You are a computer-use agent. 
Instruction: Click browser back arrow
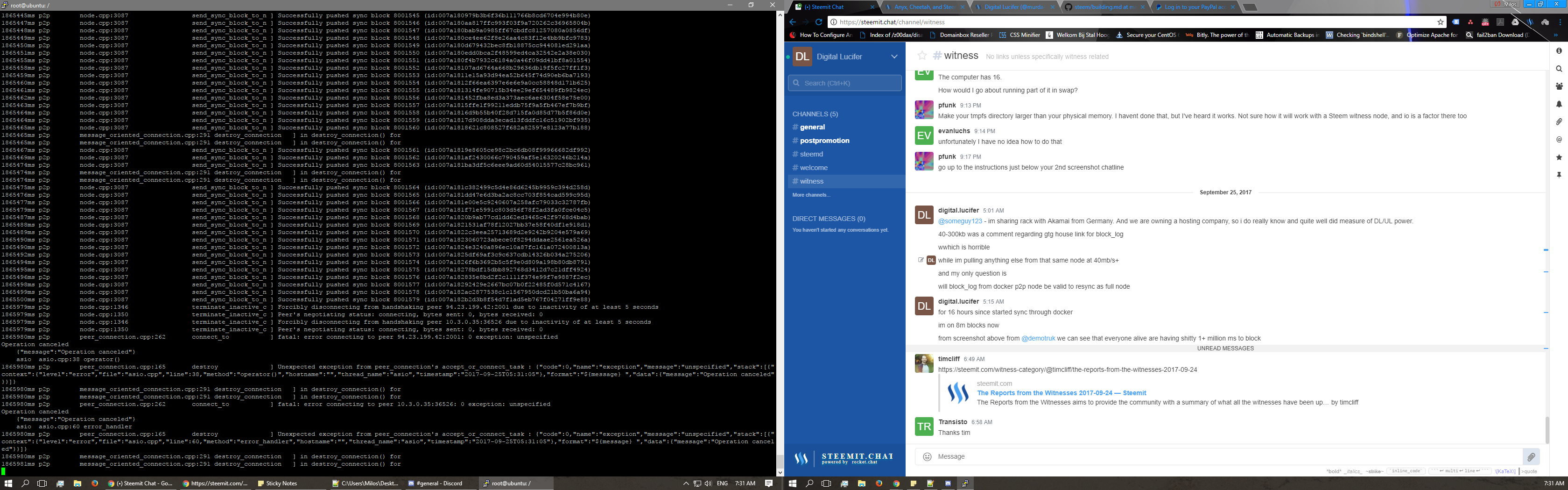[x=793, y=22]
